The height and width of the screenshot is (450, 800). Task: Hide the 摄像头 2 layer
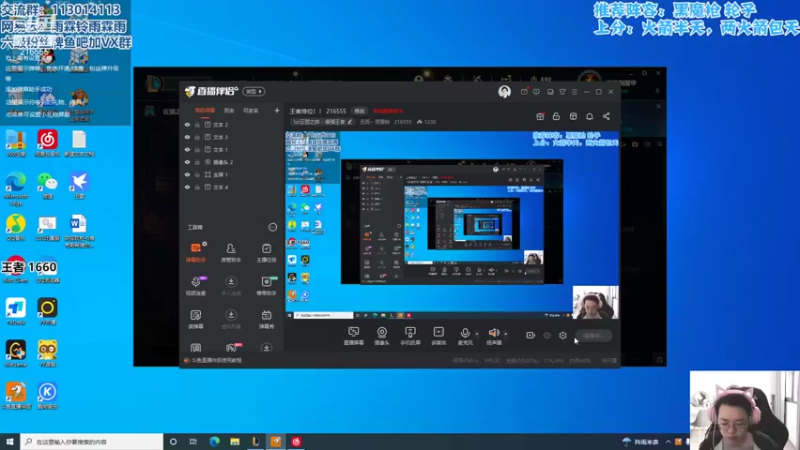(187, 162)
